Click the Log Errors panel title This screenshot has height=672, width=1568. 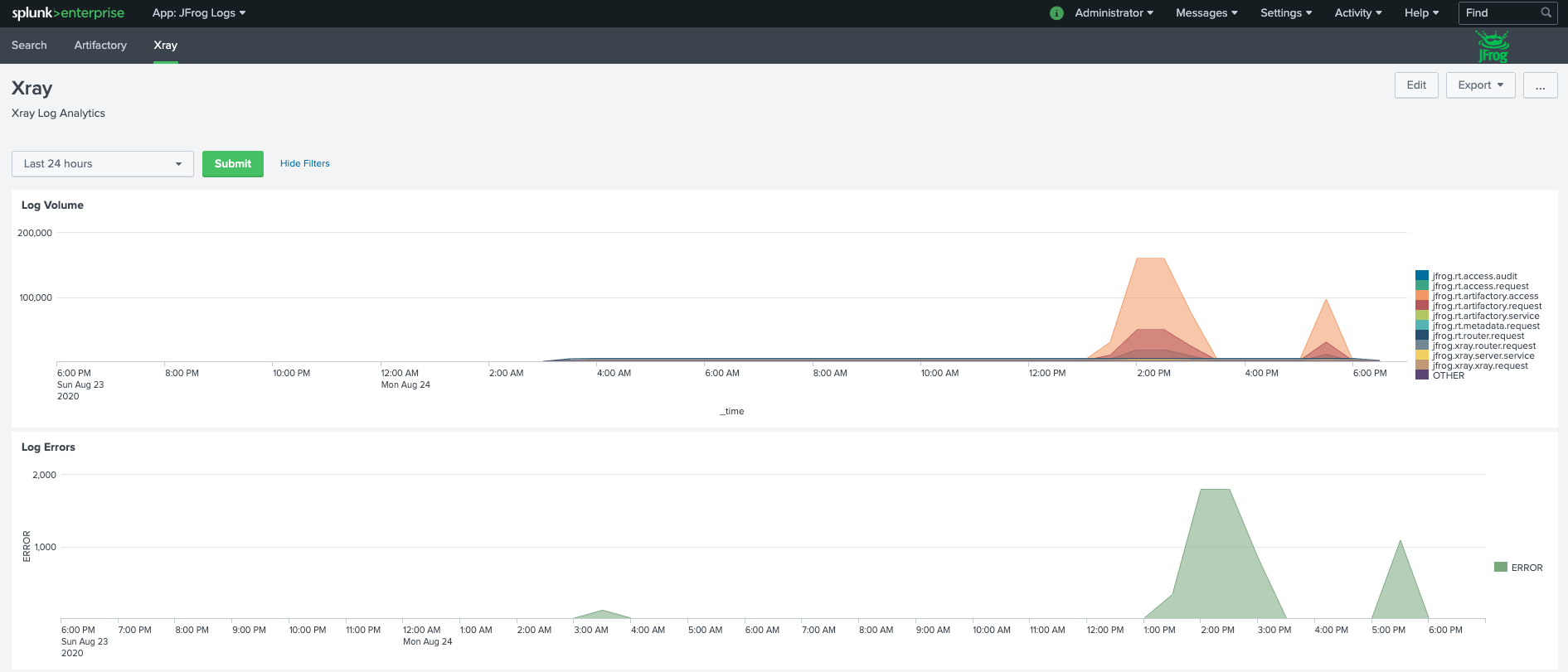(x=48, y=447)
